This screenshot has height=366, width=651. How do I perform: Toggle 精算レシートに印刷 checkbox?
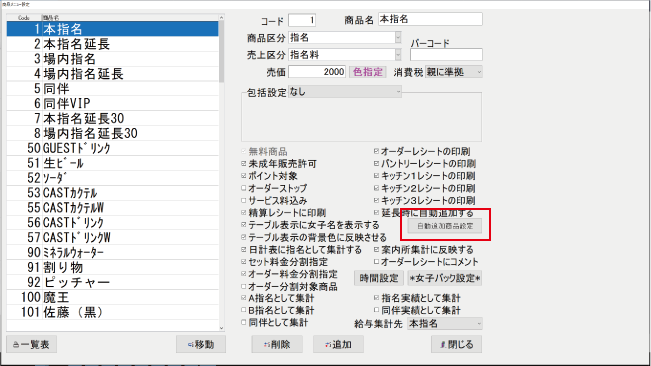pos(244,213)
